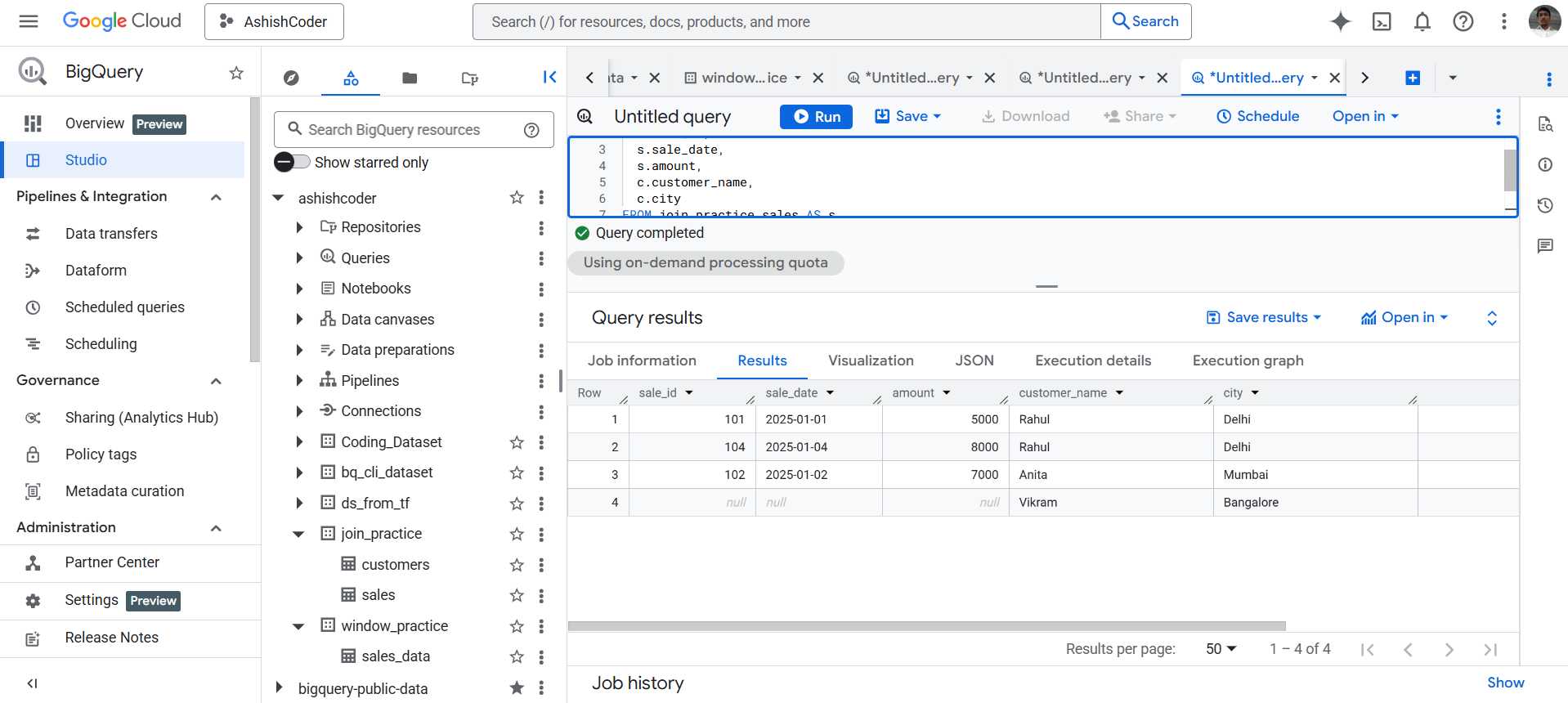Pin BigQuery with the star icon
Viewport: 1568px width, 703px height.
236,73
